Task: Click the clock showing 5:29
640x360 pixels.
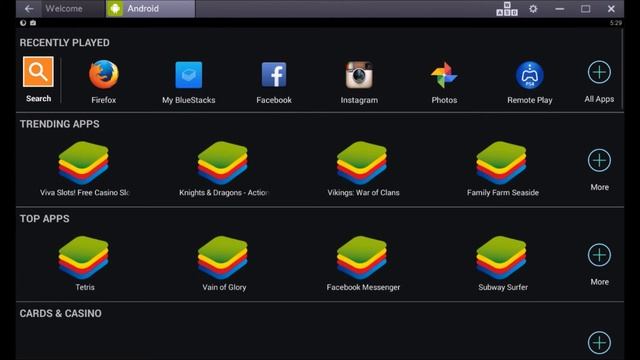Action: point(616,23)
